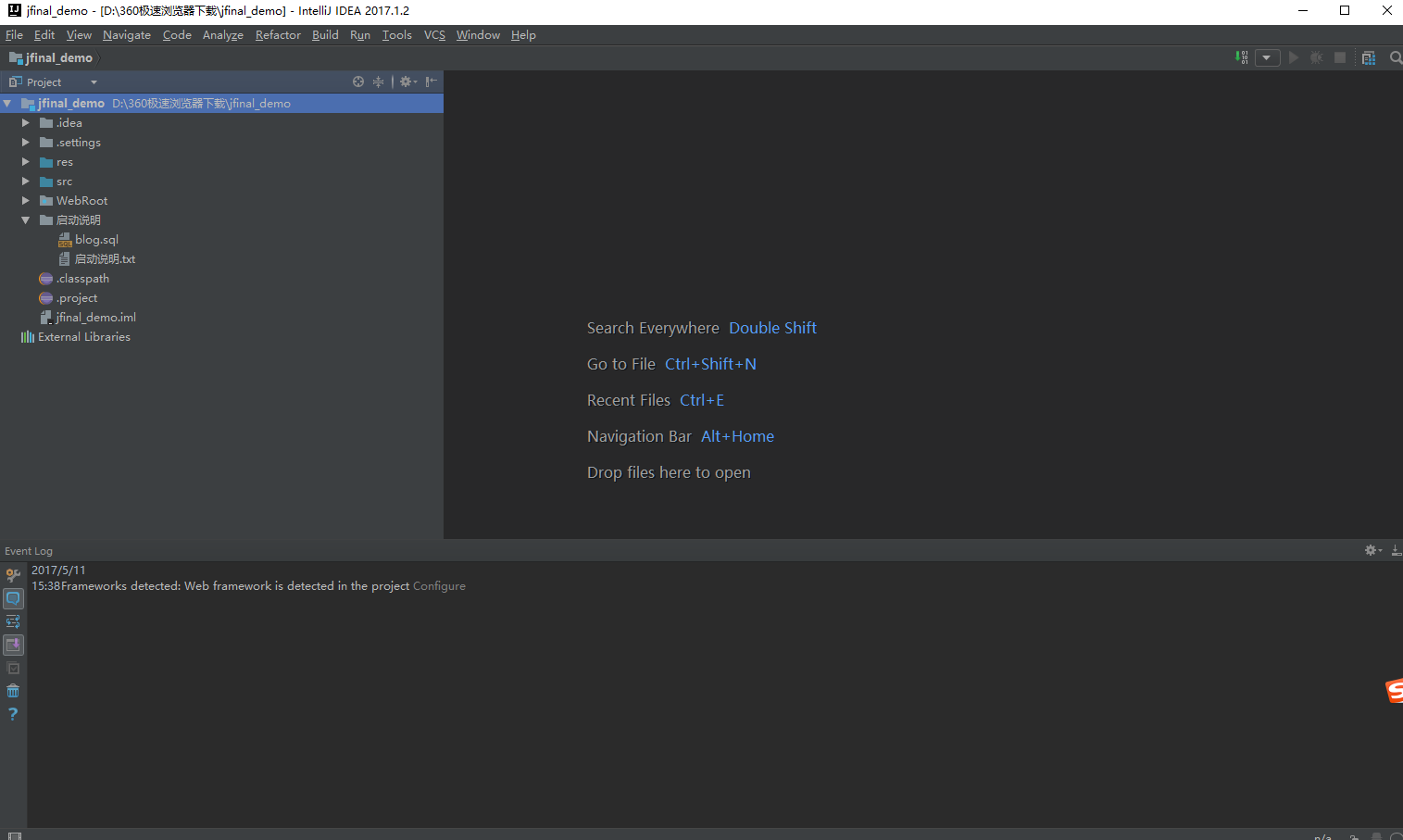The width and height of the screenshot is (1403, 840).
Task: Collapse the jfinal_demo root node
Action: point(7,104)
